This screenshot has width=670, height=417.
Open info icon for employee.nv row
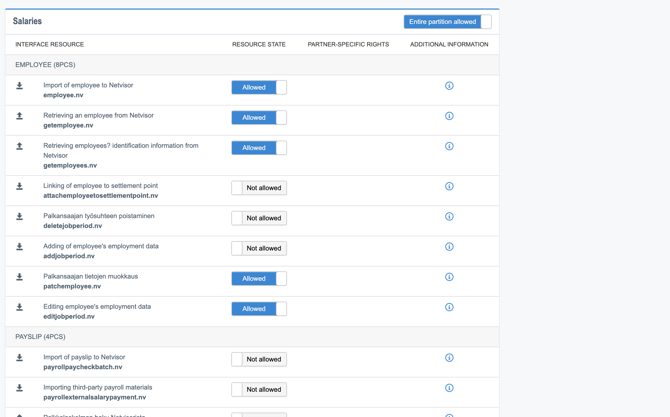[449, 86]
